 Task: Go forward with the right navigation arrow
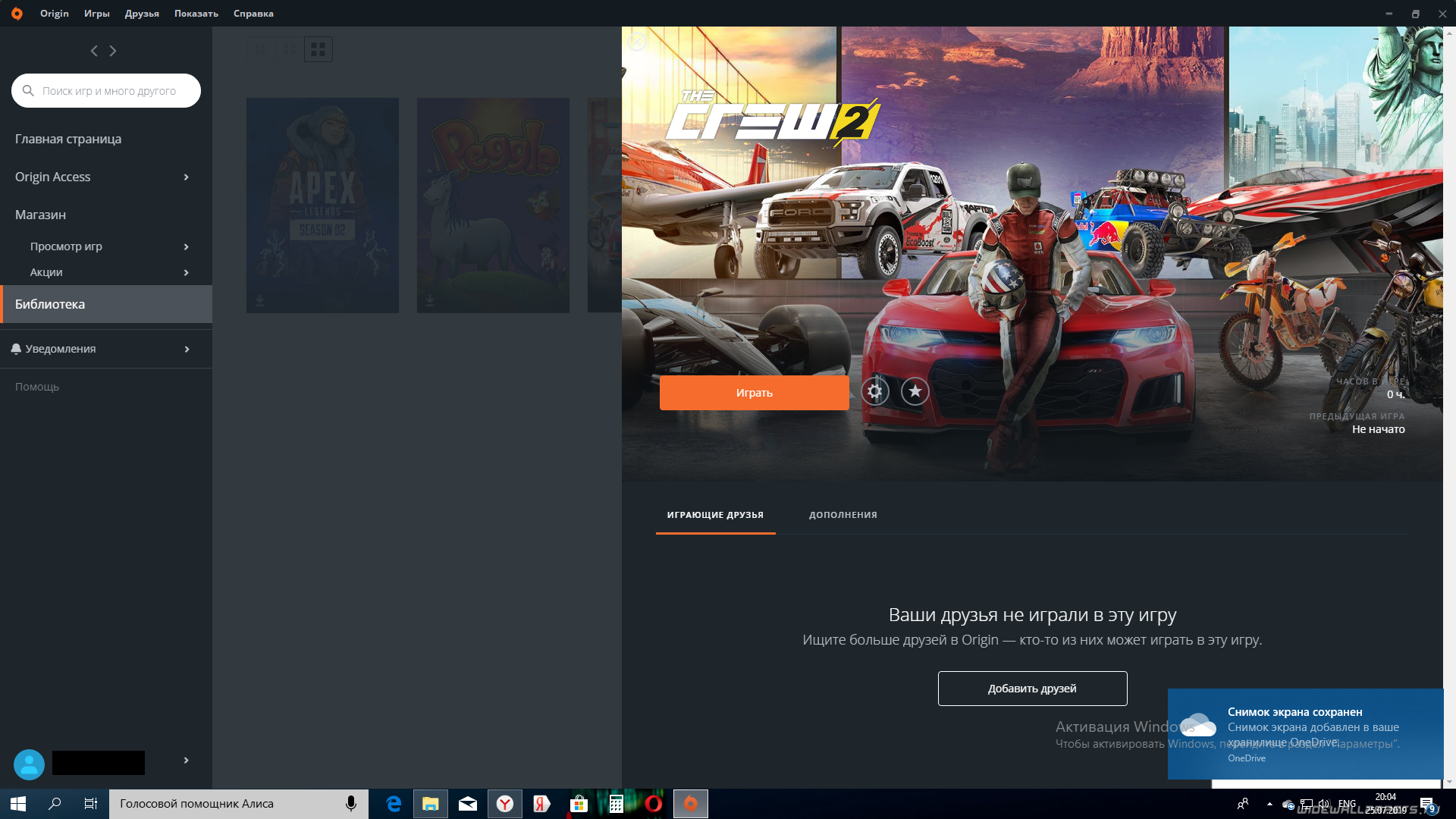pyautogui.click(x=113, y=51)
